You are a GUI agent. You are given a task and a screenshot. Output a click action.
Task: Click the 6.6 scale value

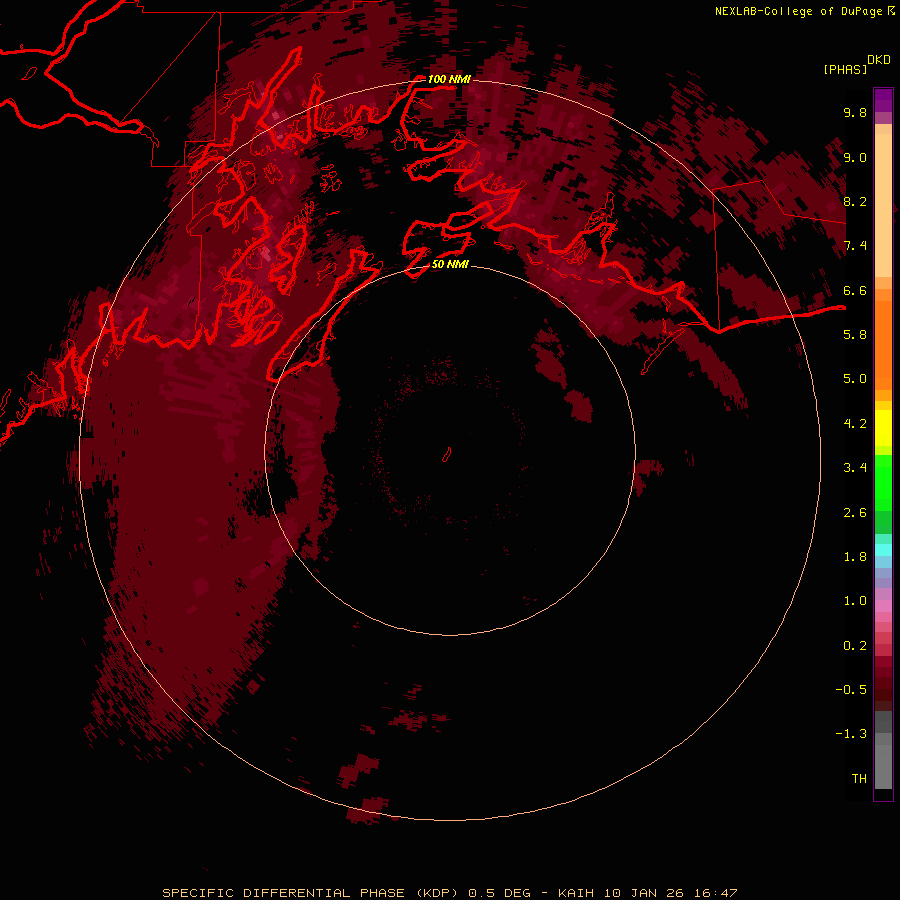[855, 291]
